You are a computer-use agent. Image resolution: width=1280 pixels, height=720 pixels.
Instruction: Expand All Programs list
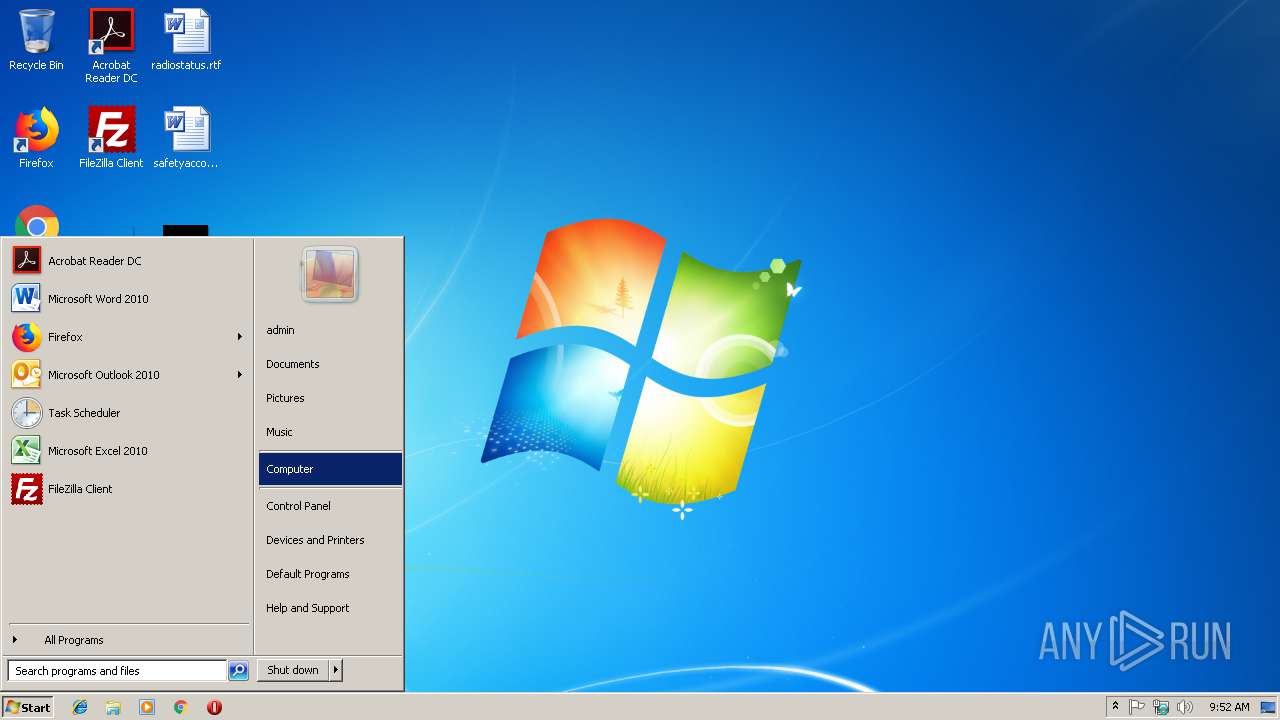pos(127,640)
